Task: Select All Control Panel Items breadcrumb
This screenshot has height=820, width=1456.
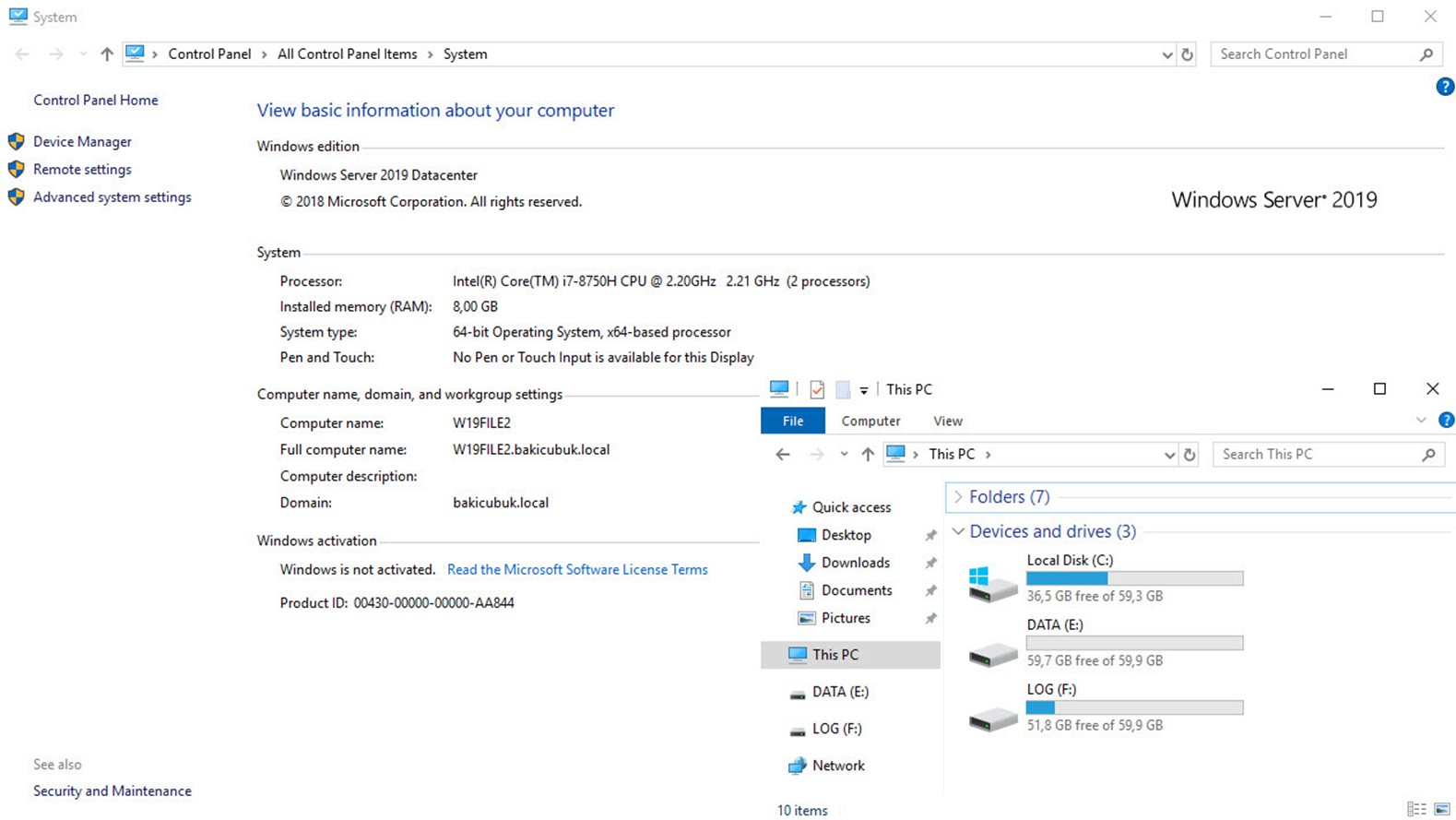Action: [347, 54]
